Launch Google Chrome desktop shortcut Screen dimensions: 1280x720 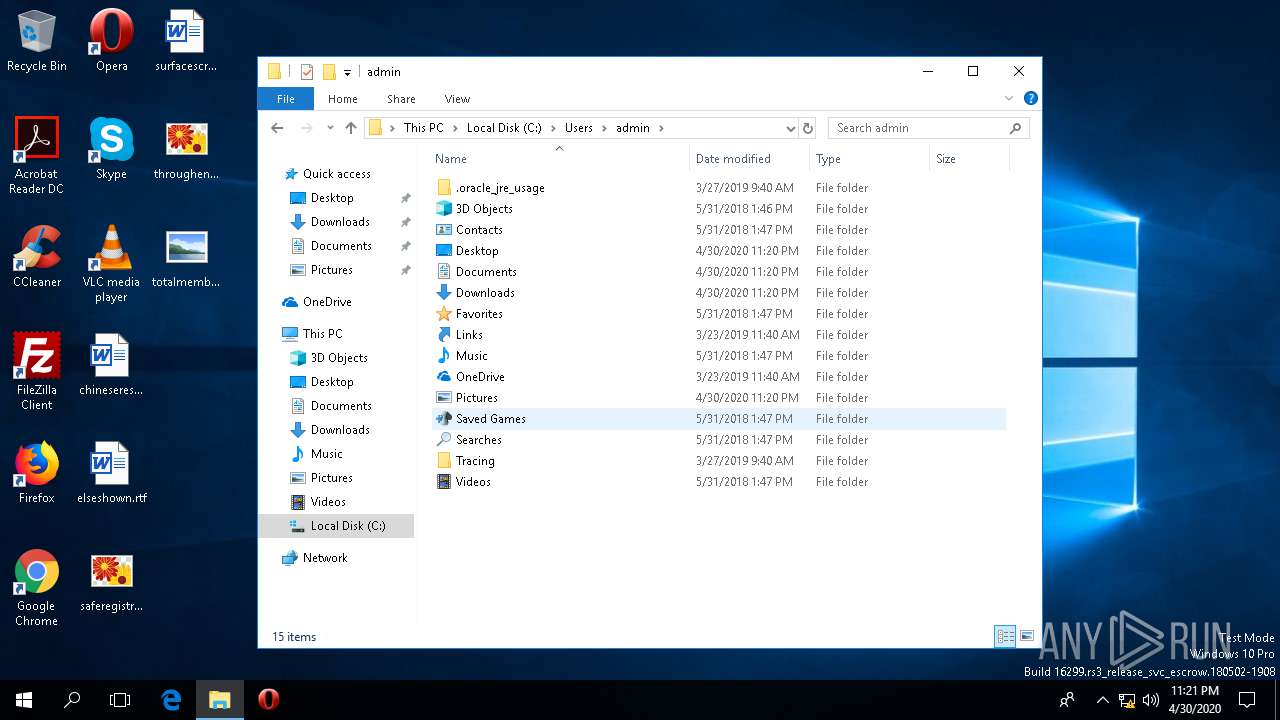pos(37,587)
